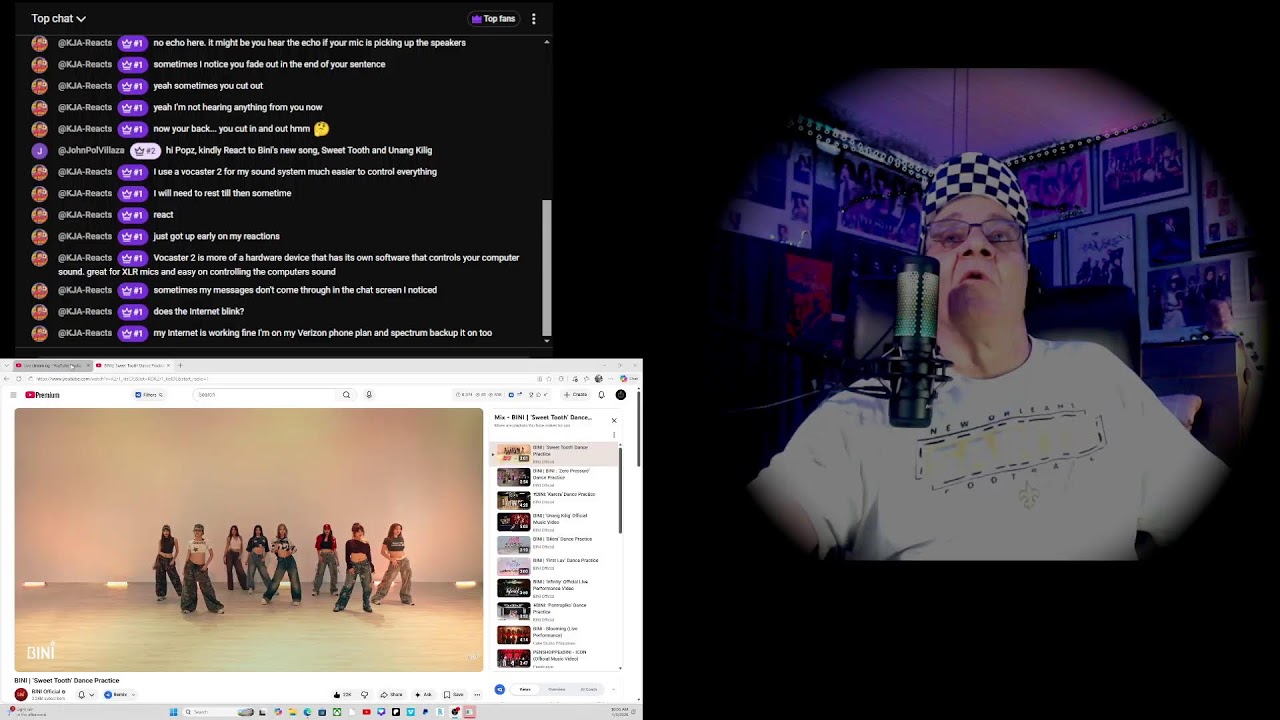Open chat options three-dot menu
The width and height of the screenshot is (1280, 720).
534,18
